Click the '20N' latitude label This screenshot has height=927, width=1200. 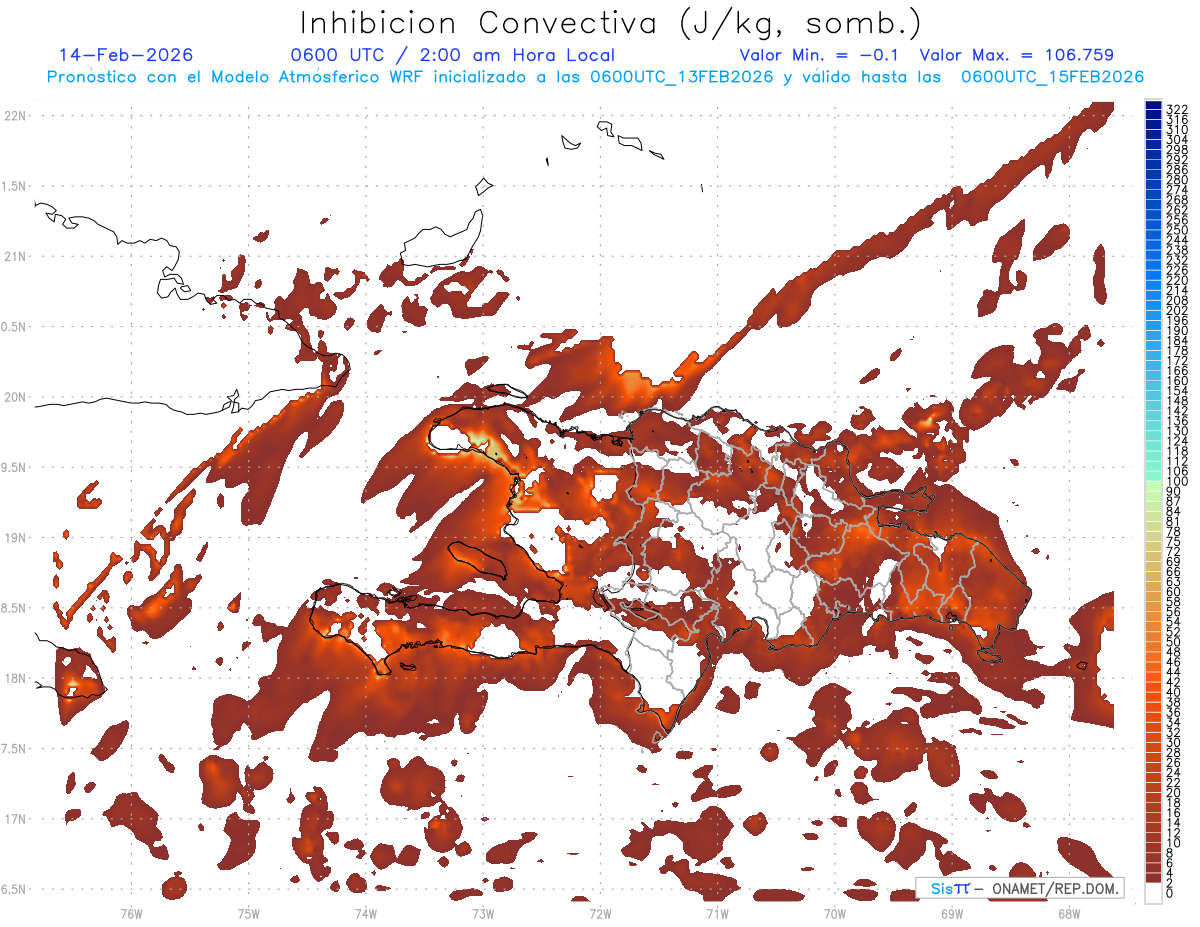(15, 397)
